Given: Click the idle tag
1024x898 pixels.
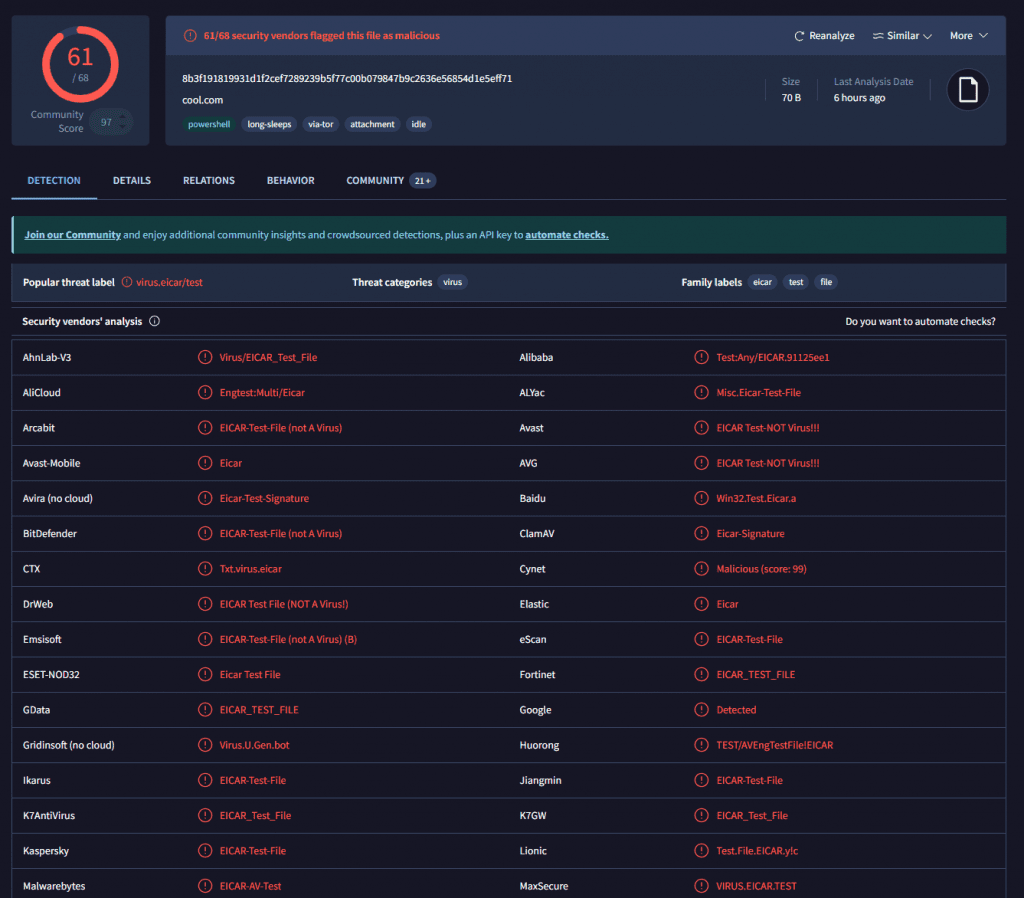Looking at the screenshot, I should (x=419, y=124).
